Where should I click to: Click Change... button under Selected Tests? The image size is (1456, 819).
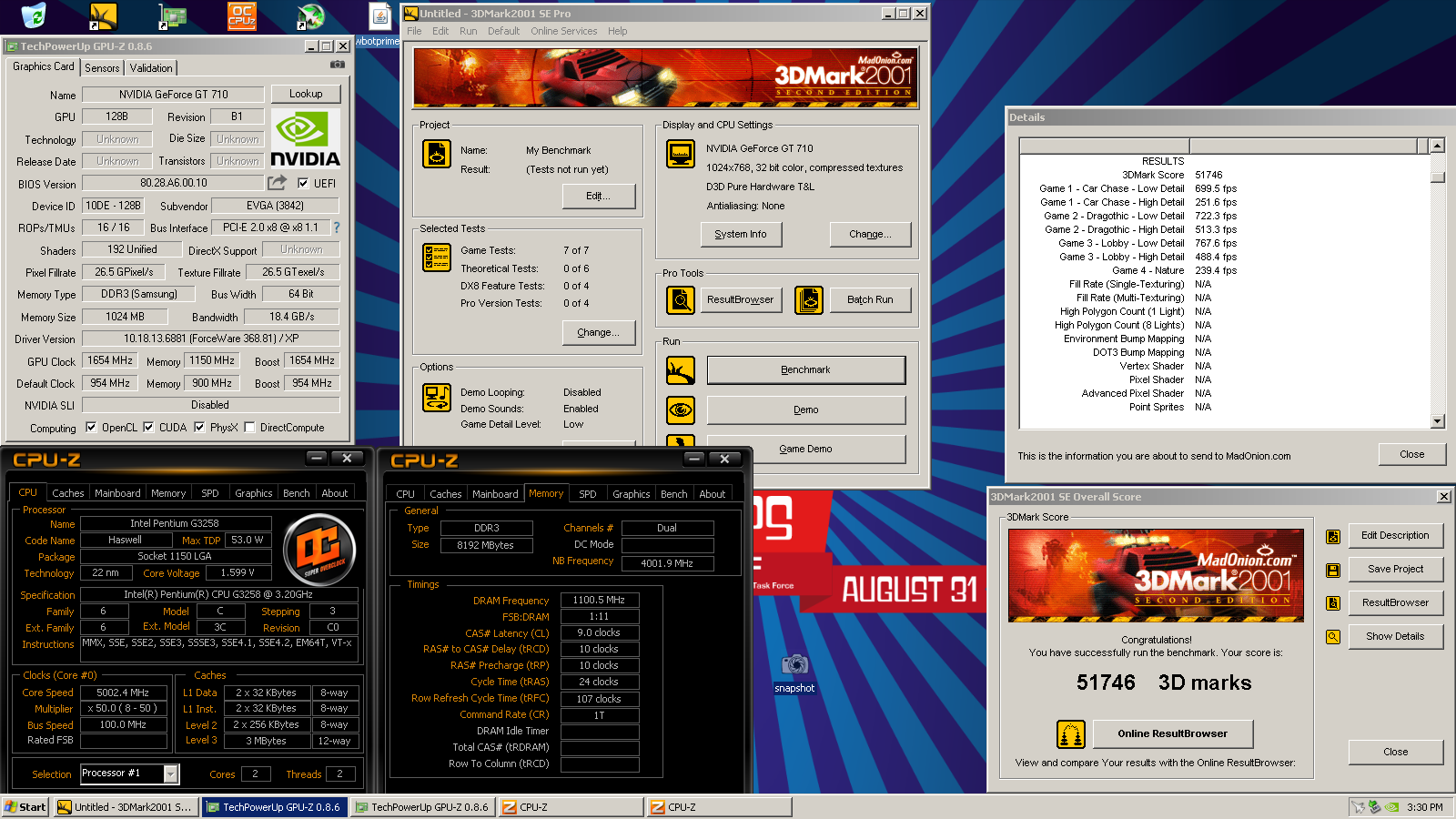pos(598,332)
